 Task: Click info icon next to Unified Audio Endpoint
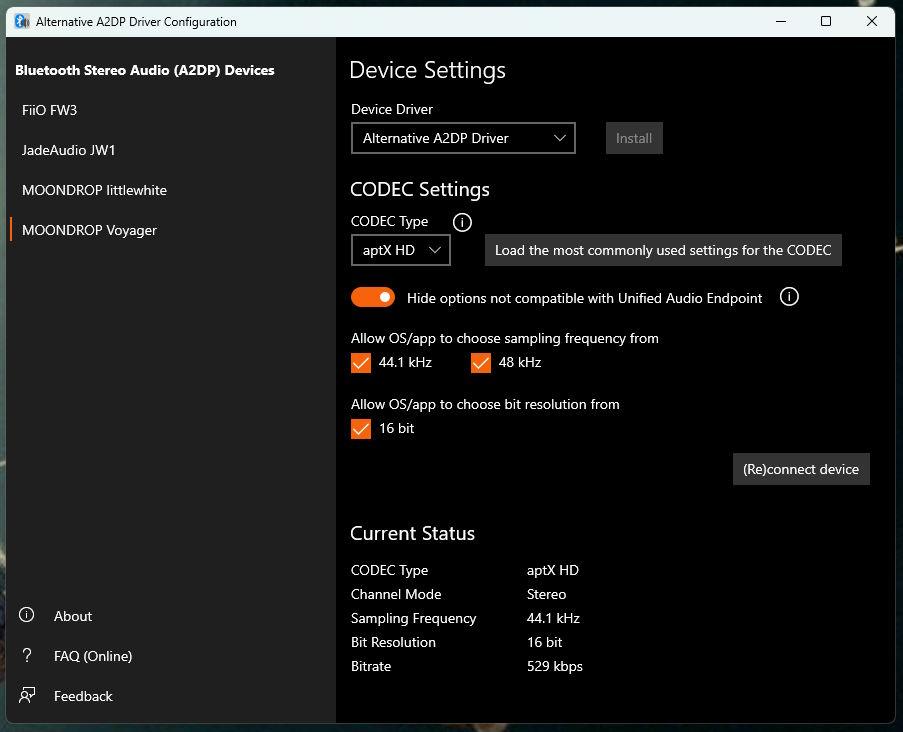click(789, 297)
